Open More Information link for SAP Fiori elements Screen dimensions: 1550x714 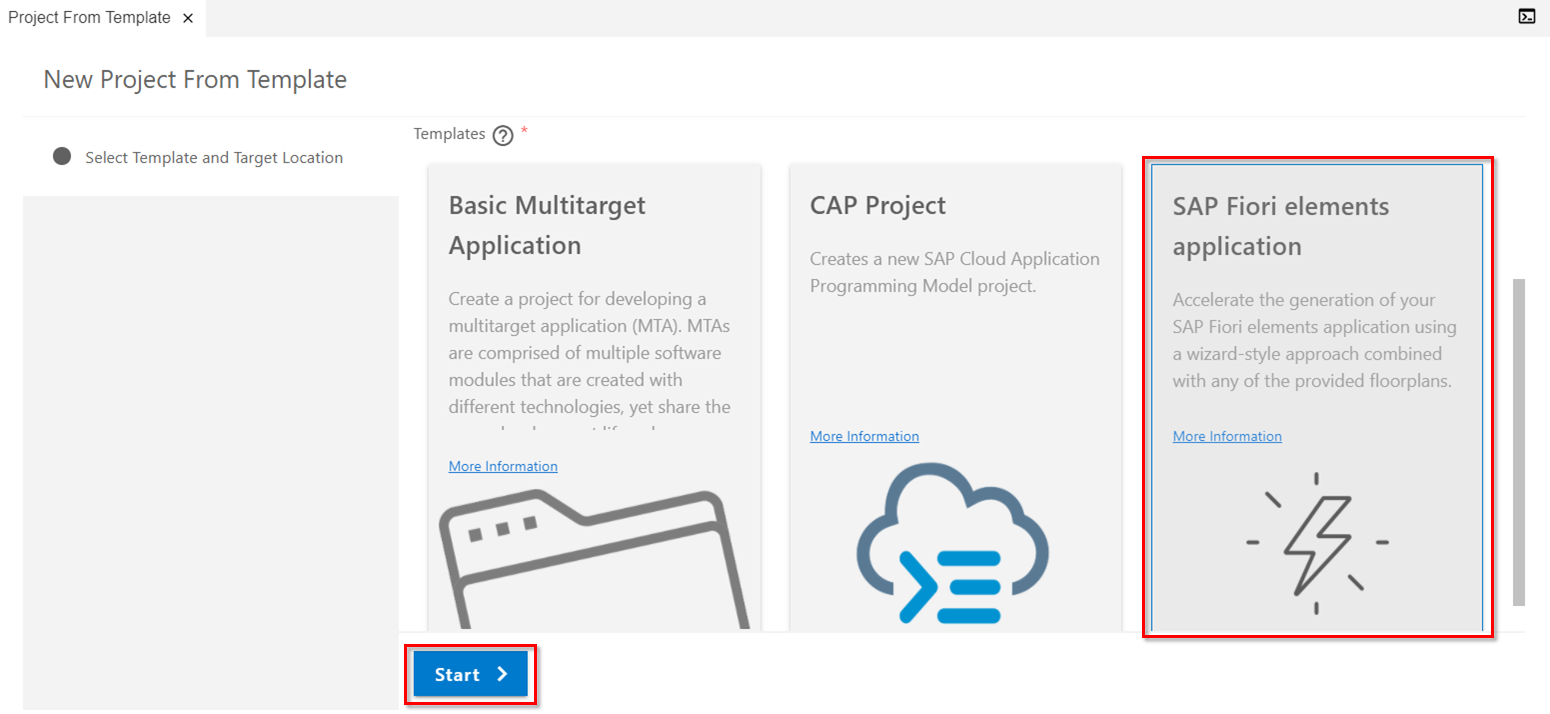click(1227, 436)
